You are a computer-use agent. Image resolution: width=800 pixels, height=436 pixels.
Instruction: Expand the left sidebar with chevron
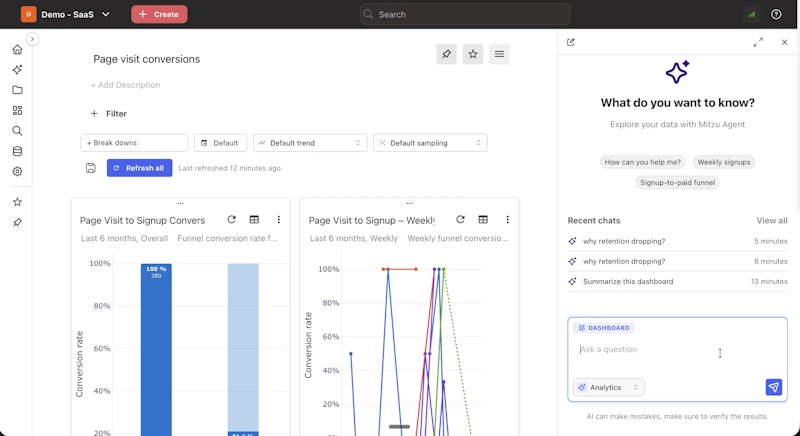[x=32, y=39]
